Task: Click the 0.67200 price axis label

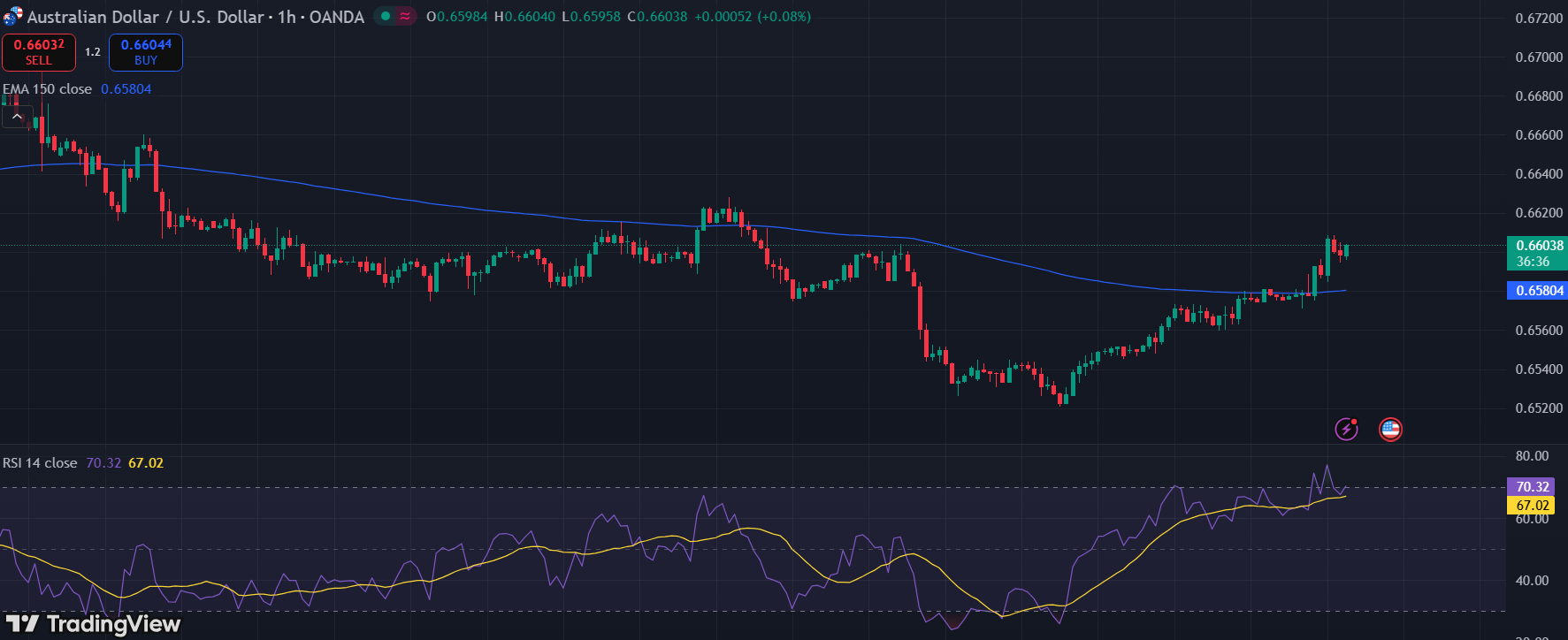Action: [x=1539, y=19]
